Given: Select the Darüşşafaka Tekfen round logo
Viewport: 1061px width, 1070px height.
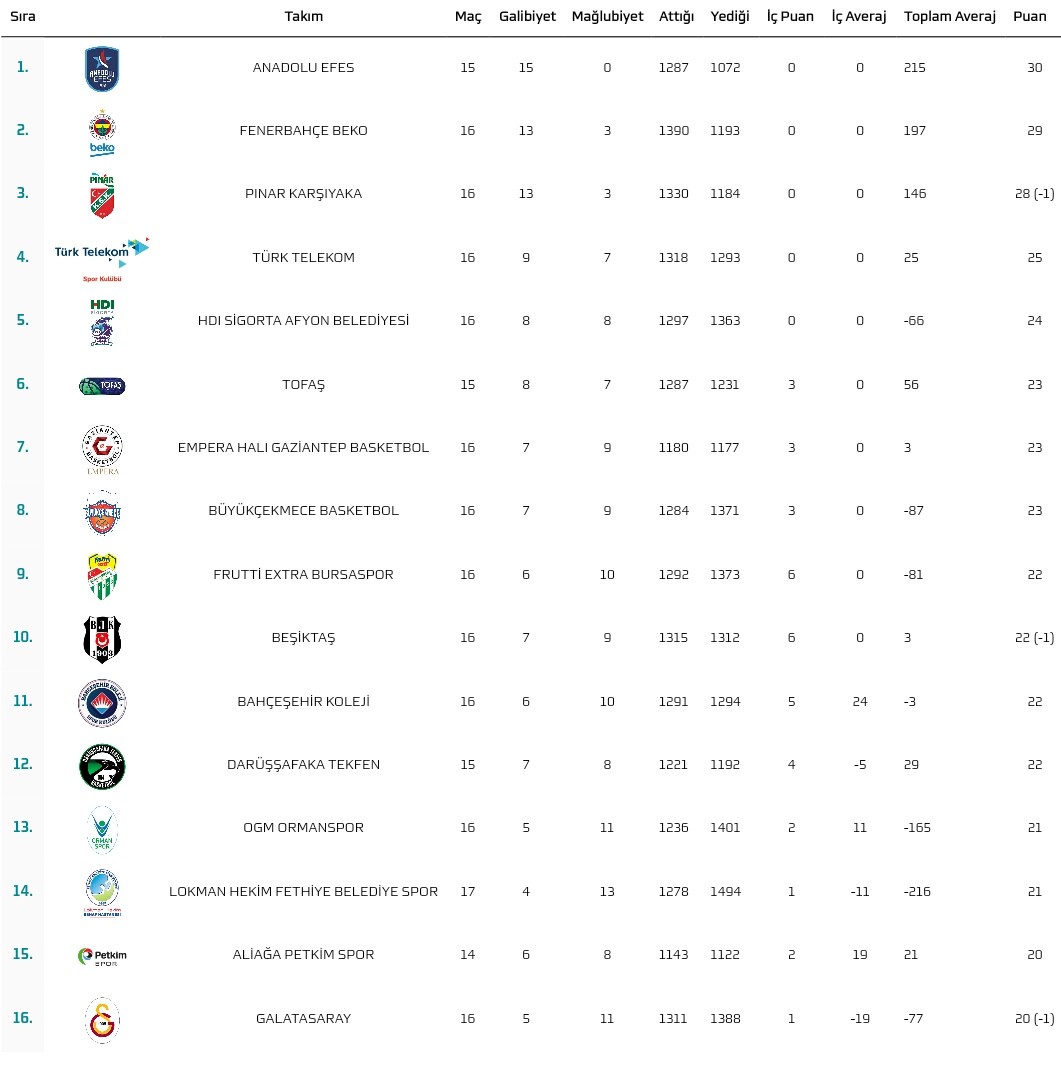Looking at the screenshot, I should (102, 766).
